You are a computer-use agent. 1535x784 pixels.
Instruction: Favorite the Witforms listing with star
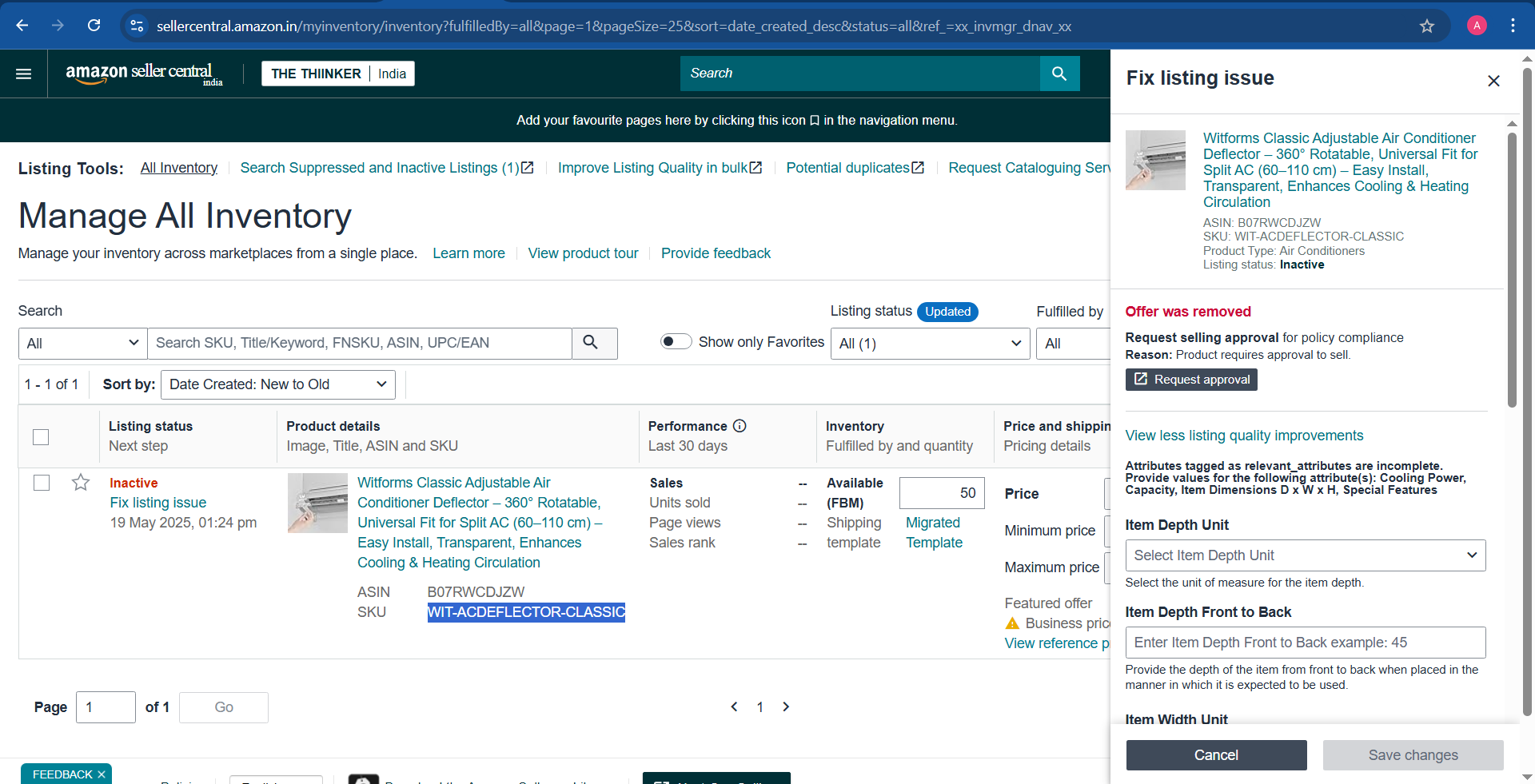coord(81,482)
